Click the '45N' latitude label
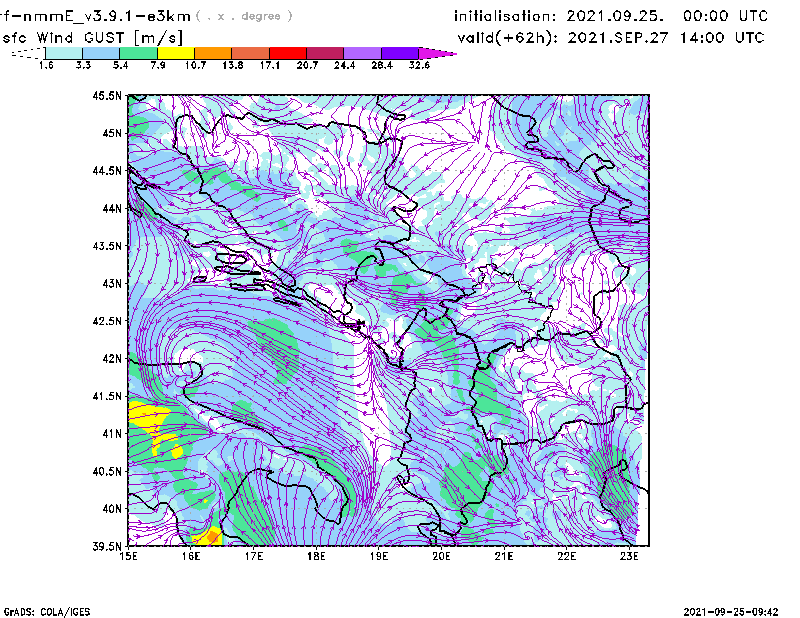The height and width of the screenshot is (618, 800). click(112, 133)
